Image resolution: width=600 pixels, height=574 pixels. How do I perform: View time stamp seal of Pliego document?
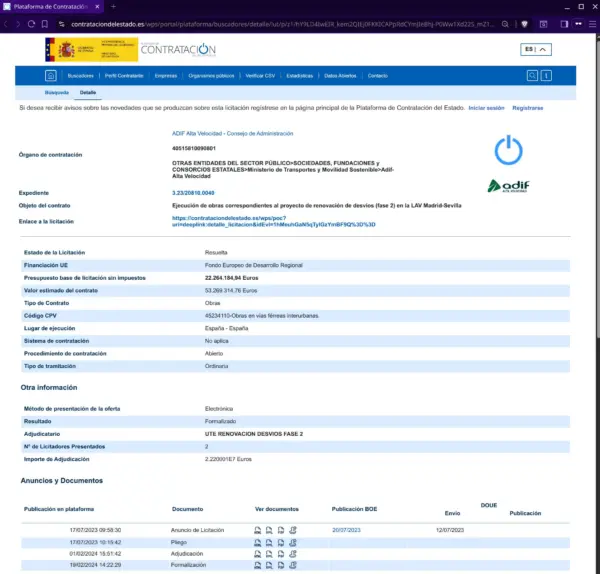(x=293, y=542)
